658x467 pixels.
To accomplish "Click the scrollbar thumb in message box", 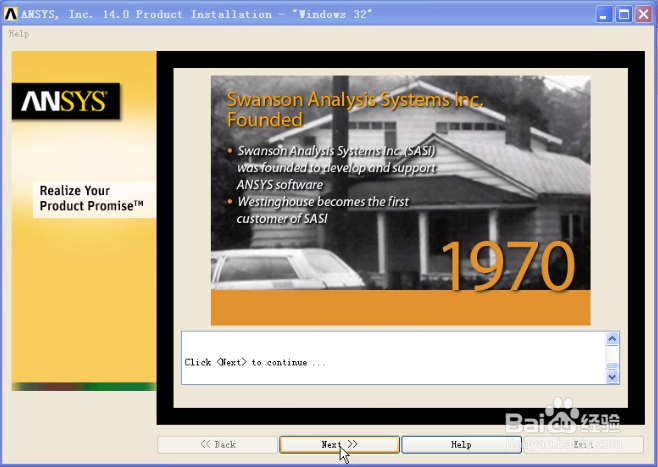I will (x=612, y=365).
